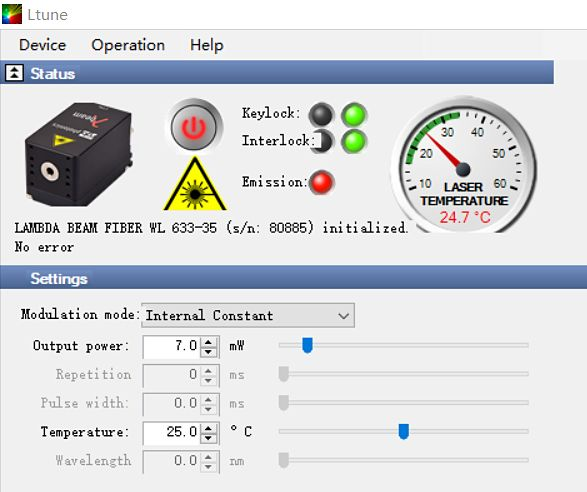Click the red laser power button
The height and width of the screenshot is (492, 587).
pyautogui.click(x=194, y=126)
